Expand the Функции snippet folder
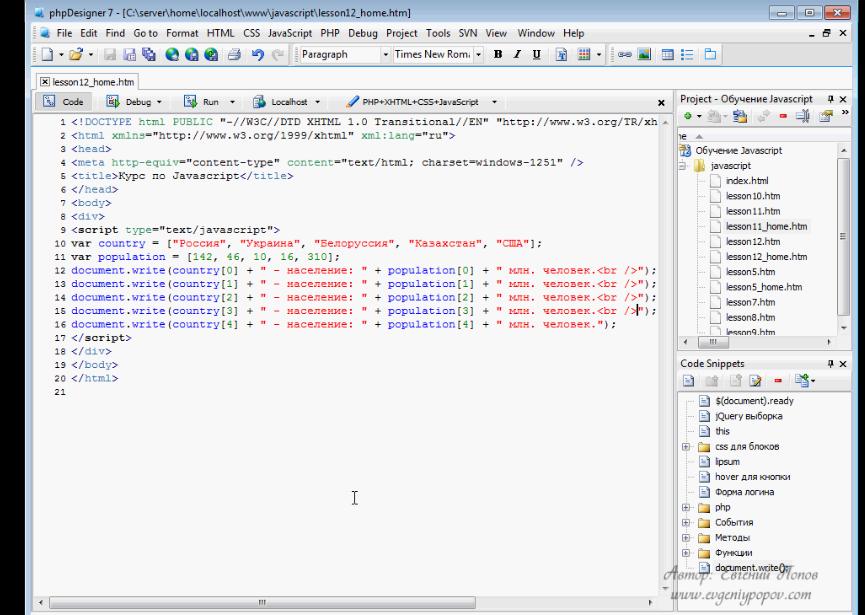865x615 pixels. pos(686,553)
